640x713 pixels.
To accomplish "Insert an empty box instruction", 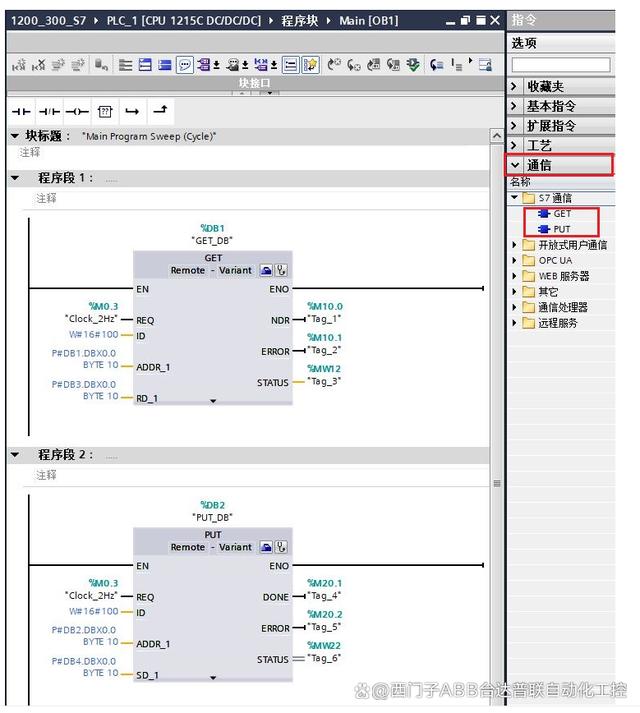I will 105,111.
